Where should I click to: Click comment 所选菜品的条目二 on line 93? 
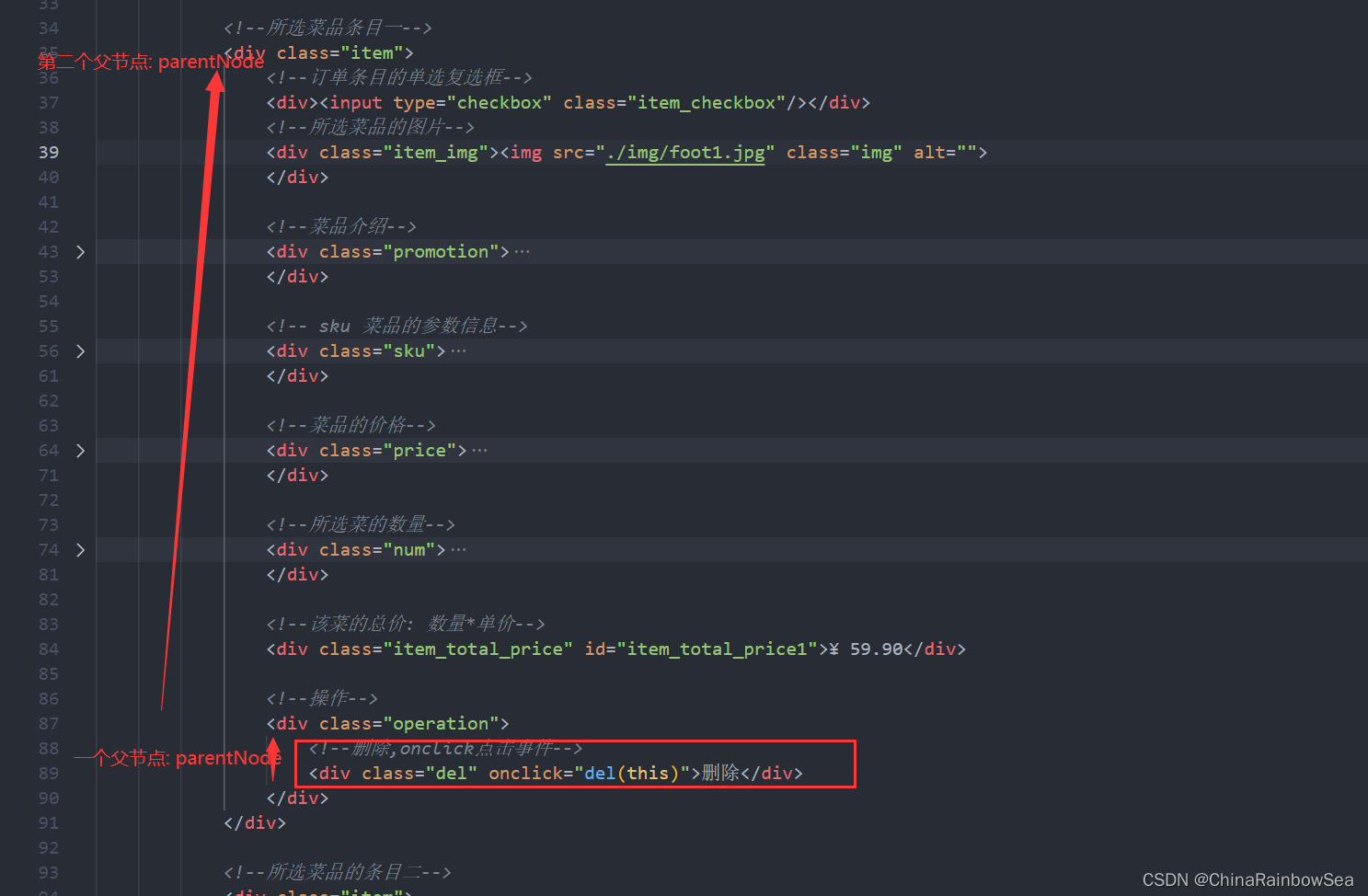point(338,873)
